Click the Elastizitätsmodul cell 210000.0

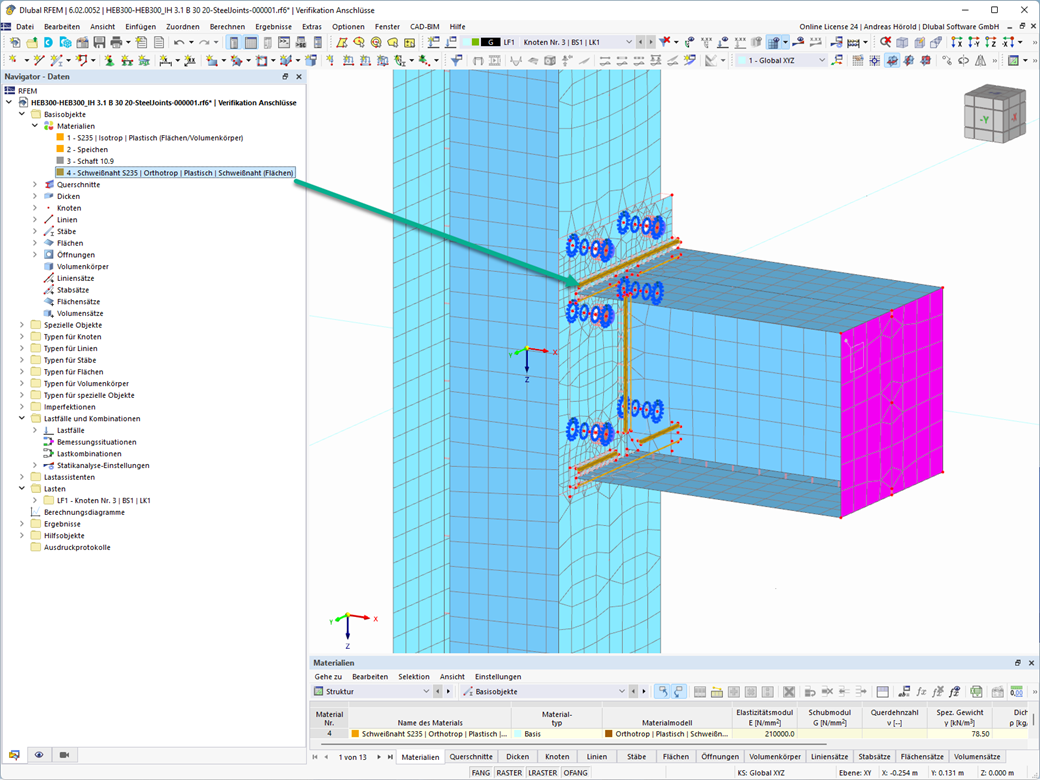(764, 734)
